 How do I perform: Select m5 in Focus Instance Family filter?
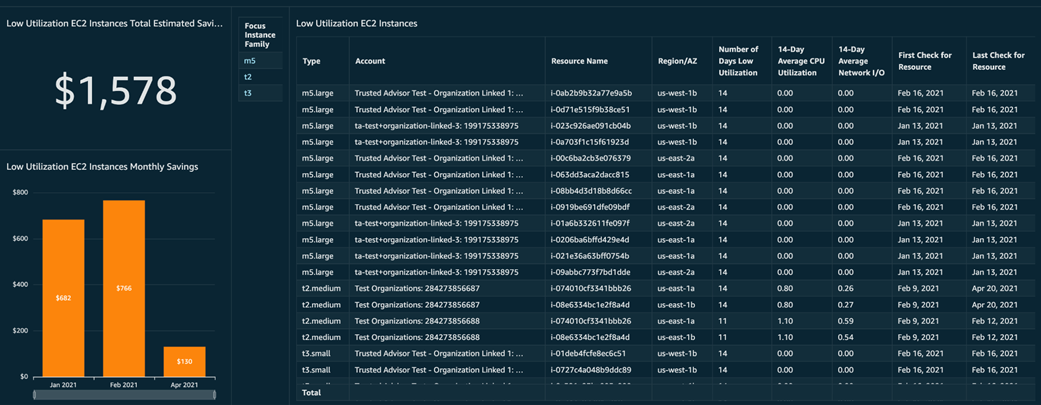tap(250, 61)
